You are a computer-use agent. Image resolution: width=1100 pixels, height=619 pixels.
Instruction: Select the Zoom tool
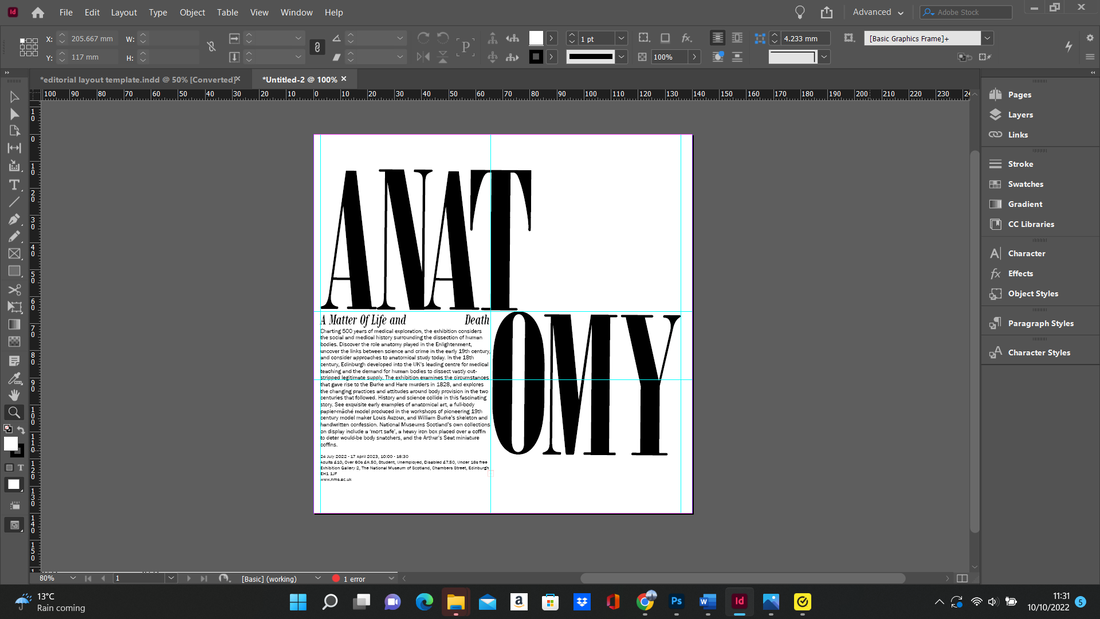(14, 413)
